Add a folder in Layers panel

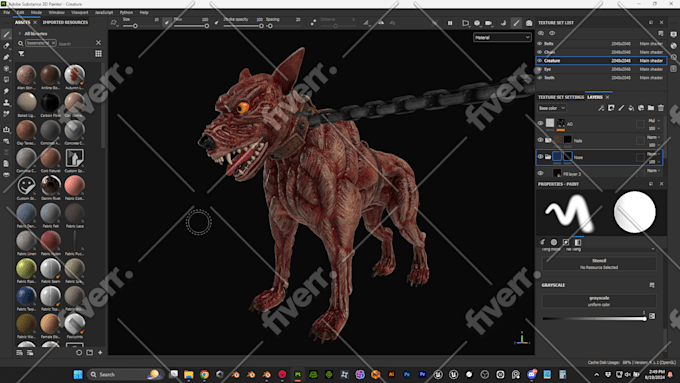point(651,108)
